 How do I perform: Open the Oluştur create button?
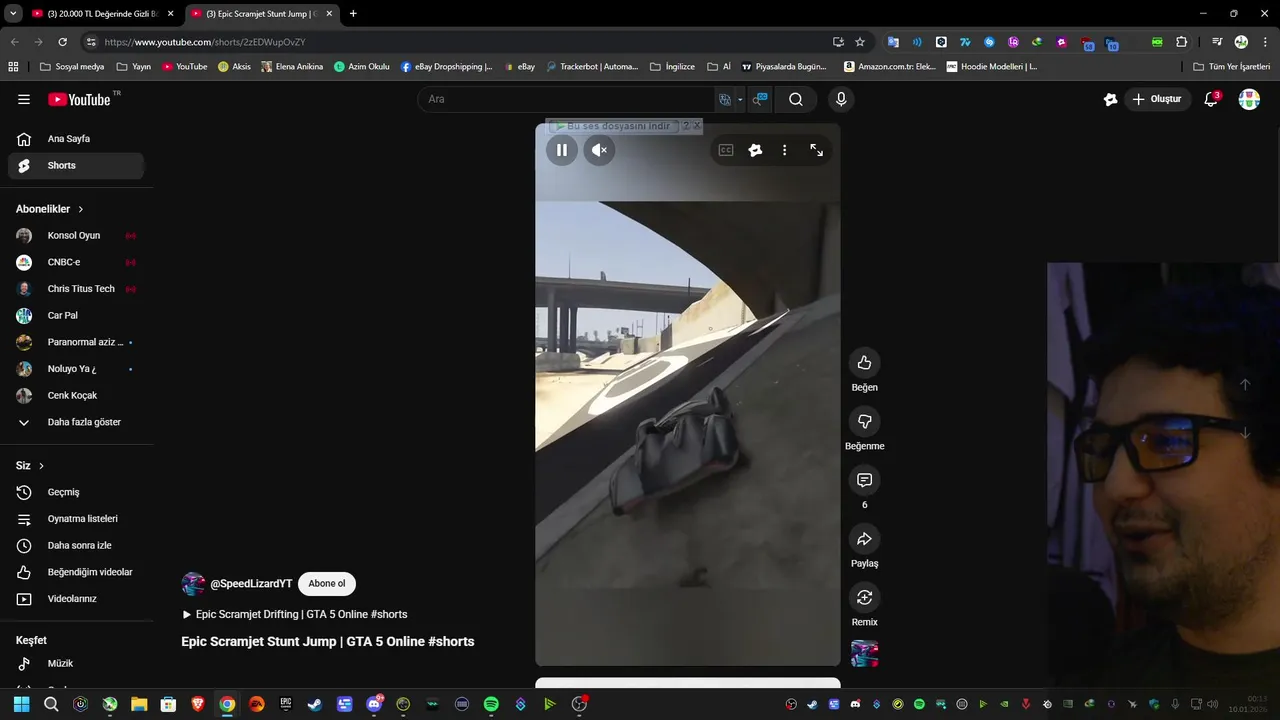point(1157,99)
